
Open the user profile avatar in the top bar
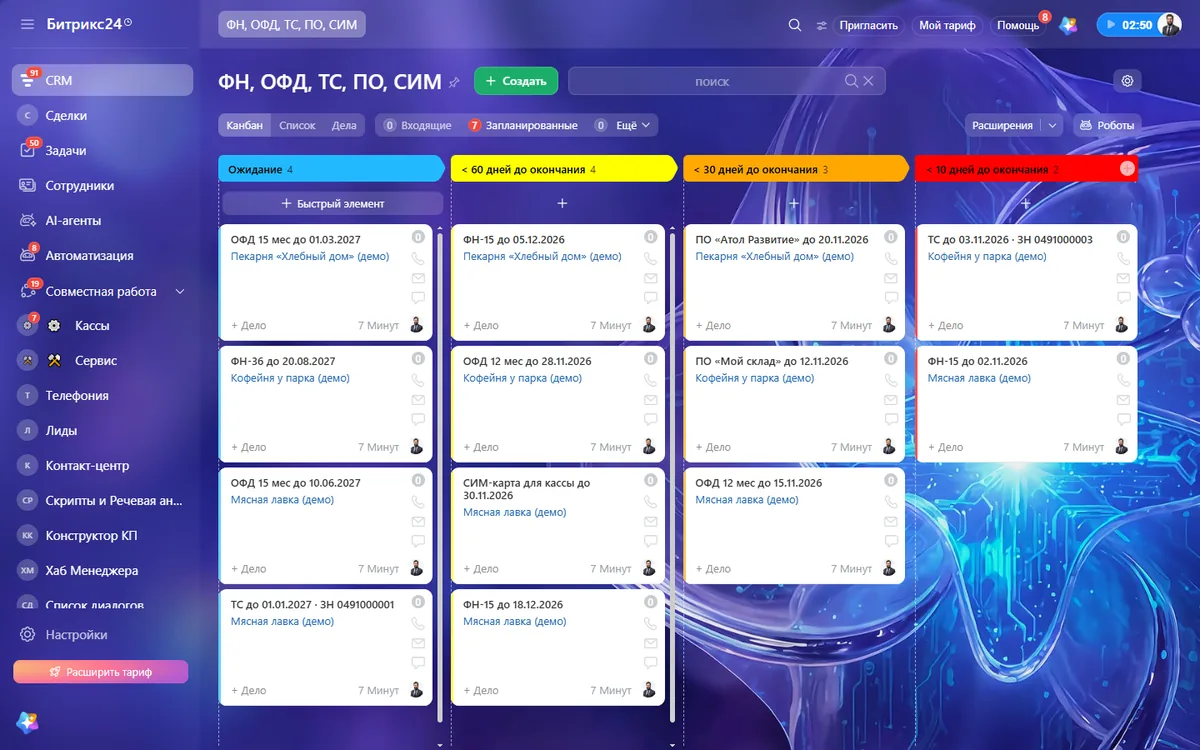pyautogui.click(x=1169, y=25)
